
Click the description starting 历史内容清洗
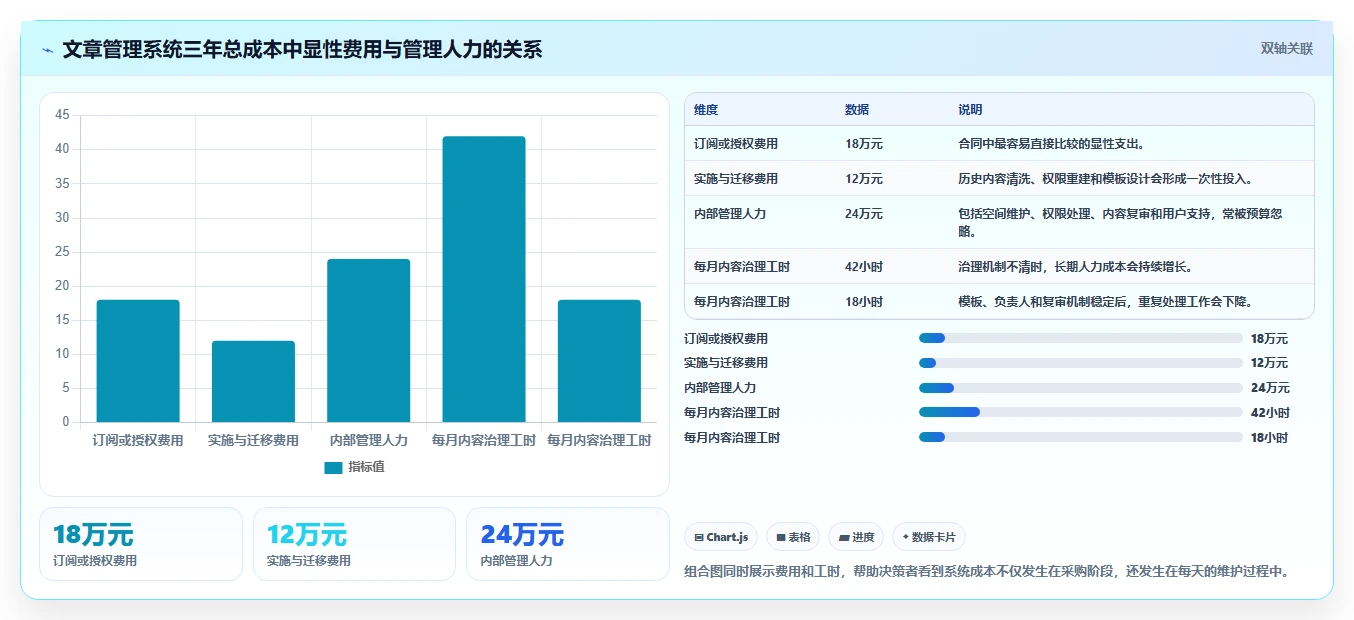pyautogui.click(x=1106, y=179)
